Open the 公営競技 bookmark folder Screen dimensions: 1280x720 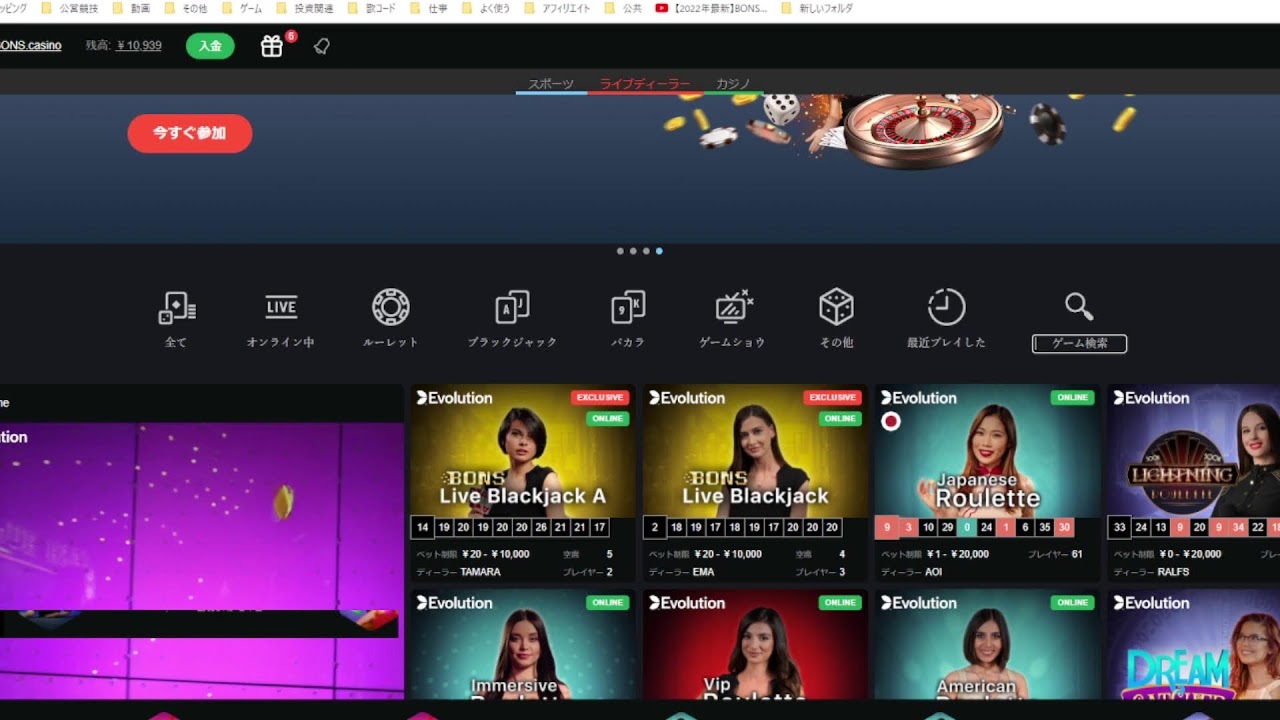[x=69, y=8]
